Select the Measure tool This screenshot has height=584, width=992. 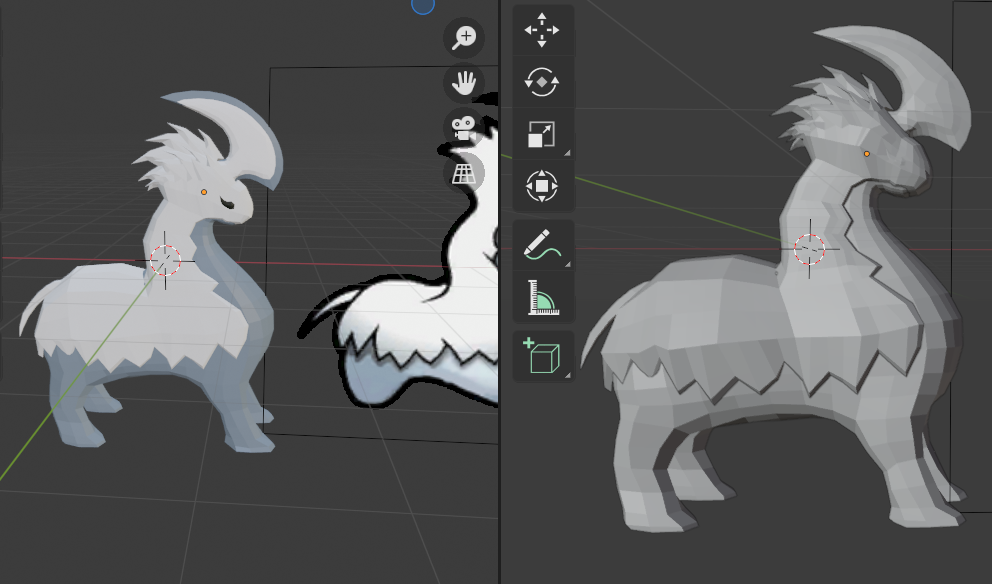(x=543, y=297)
